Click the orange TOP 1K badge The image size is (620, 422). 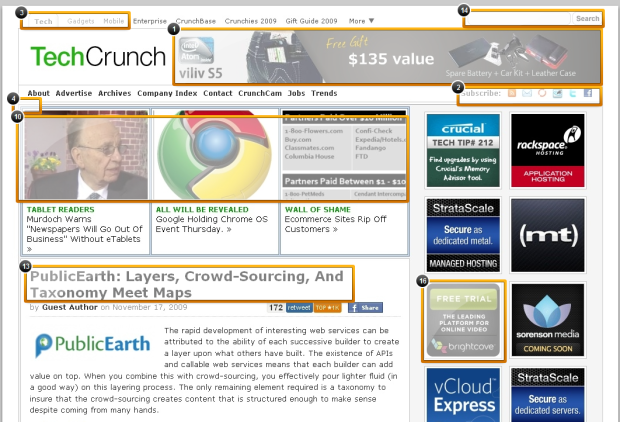coord(327,308)
